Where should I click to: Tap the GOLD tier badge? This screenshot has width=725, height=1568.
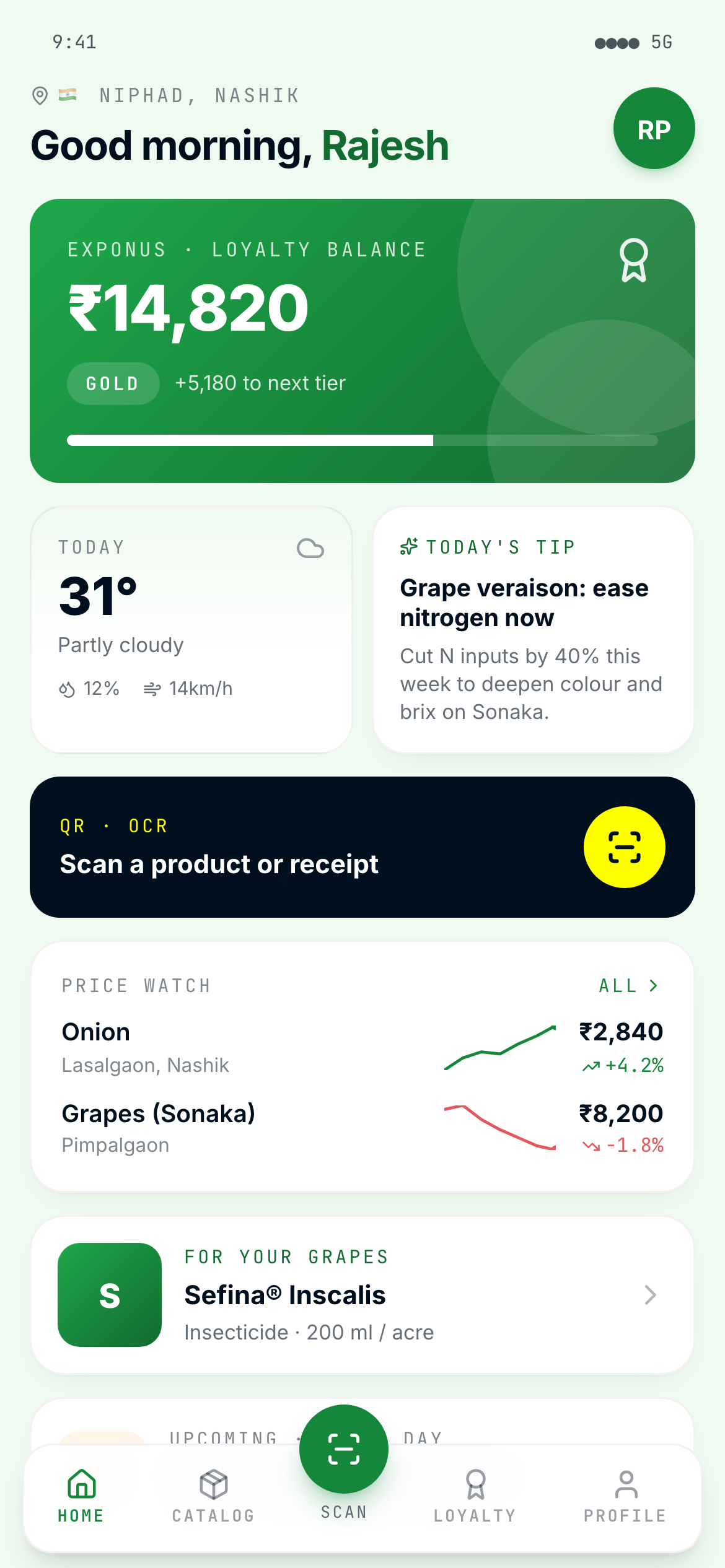[x=113, y=383]
